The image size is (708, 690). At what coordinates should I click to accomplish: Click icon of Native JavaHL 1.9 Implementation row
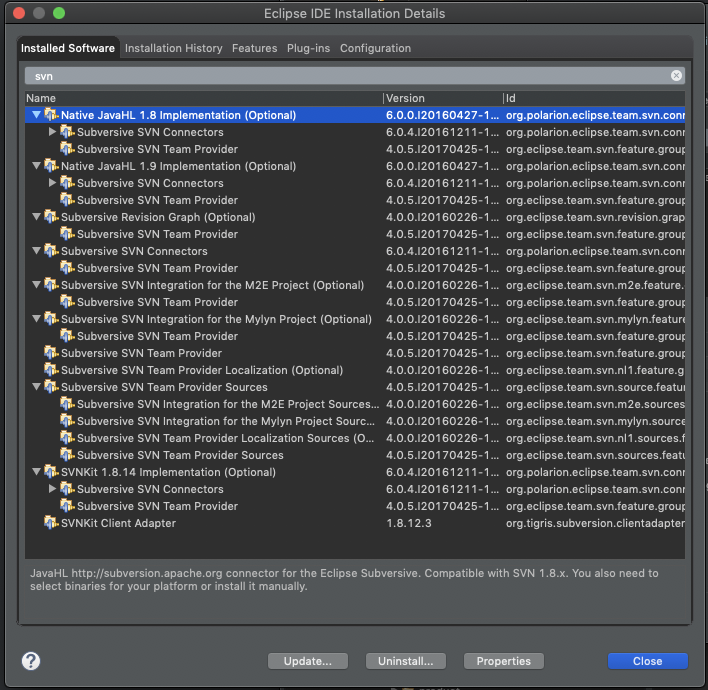click(51, 166)
